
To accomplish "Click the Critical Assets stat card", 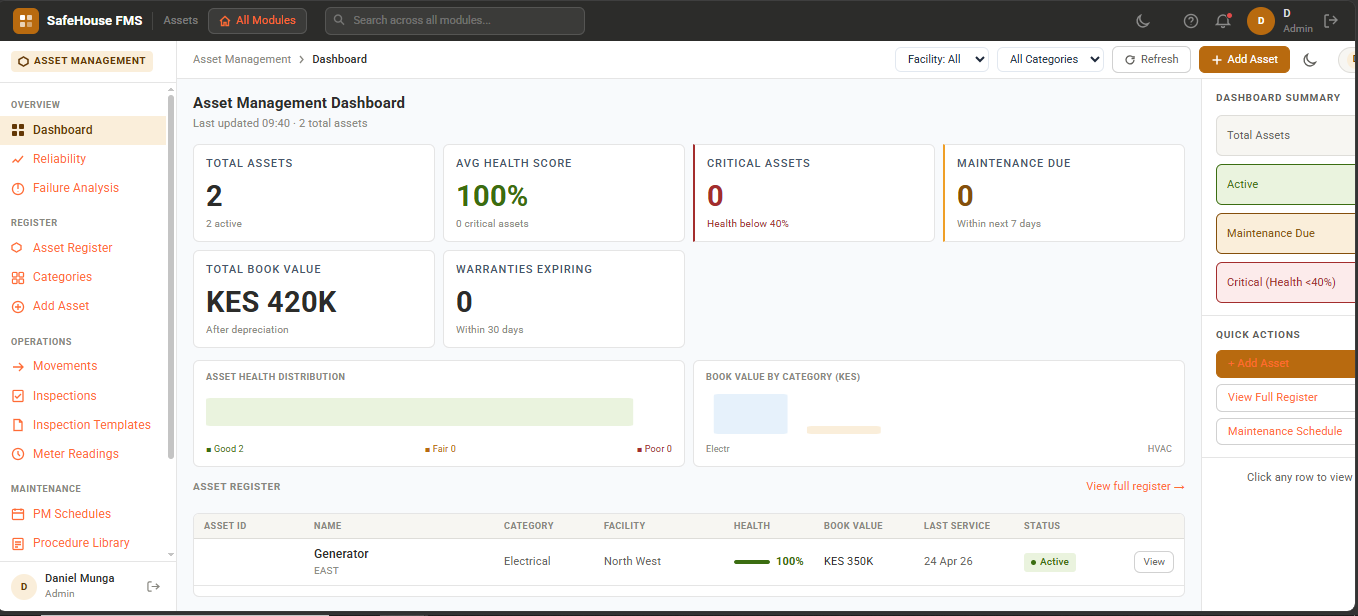I will point(814,193).
